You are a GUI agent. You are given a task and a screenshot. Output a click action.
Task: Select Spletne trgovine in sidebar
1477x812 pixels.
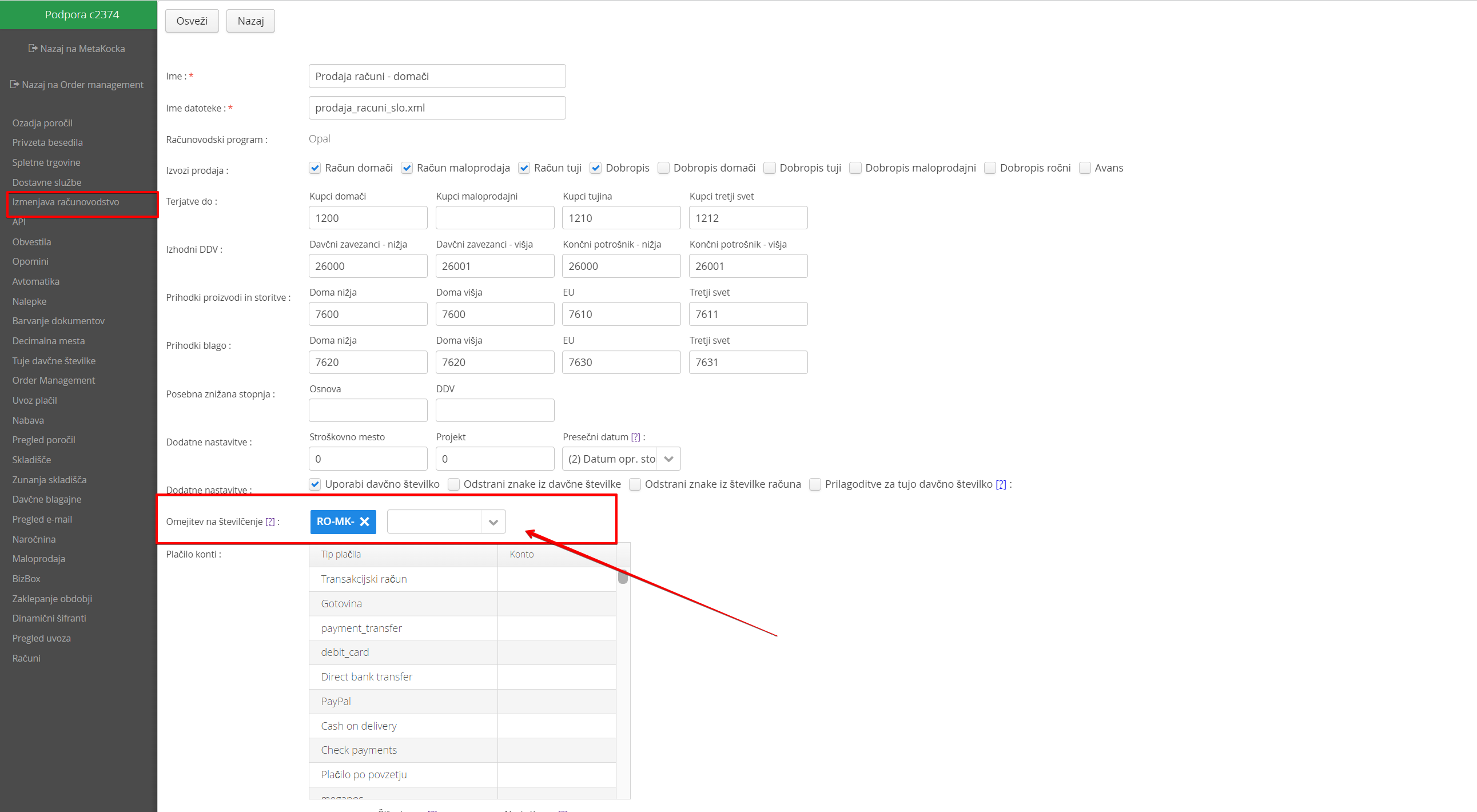(46, 162)
